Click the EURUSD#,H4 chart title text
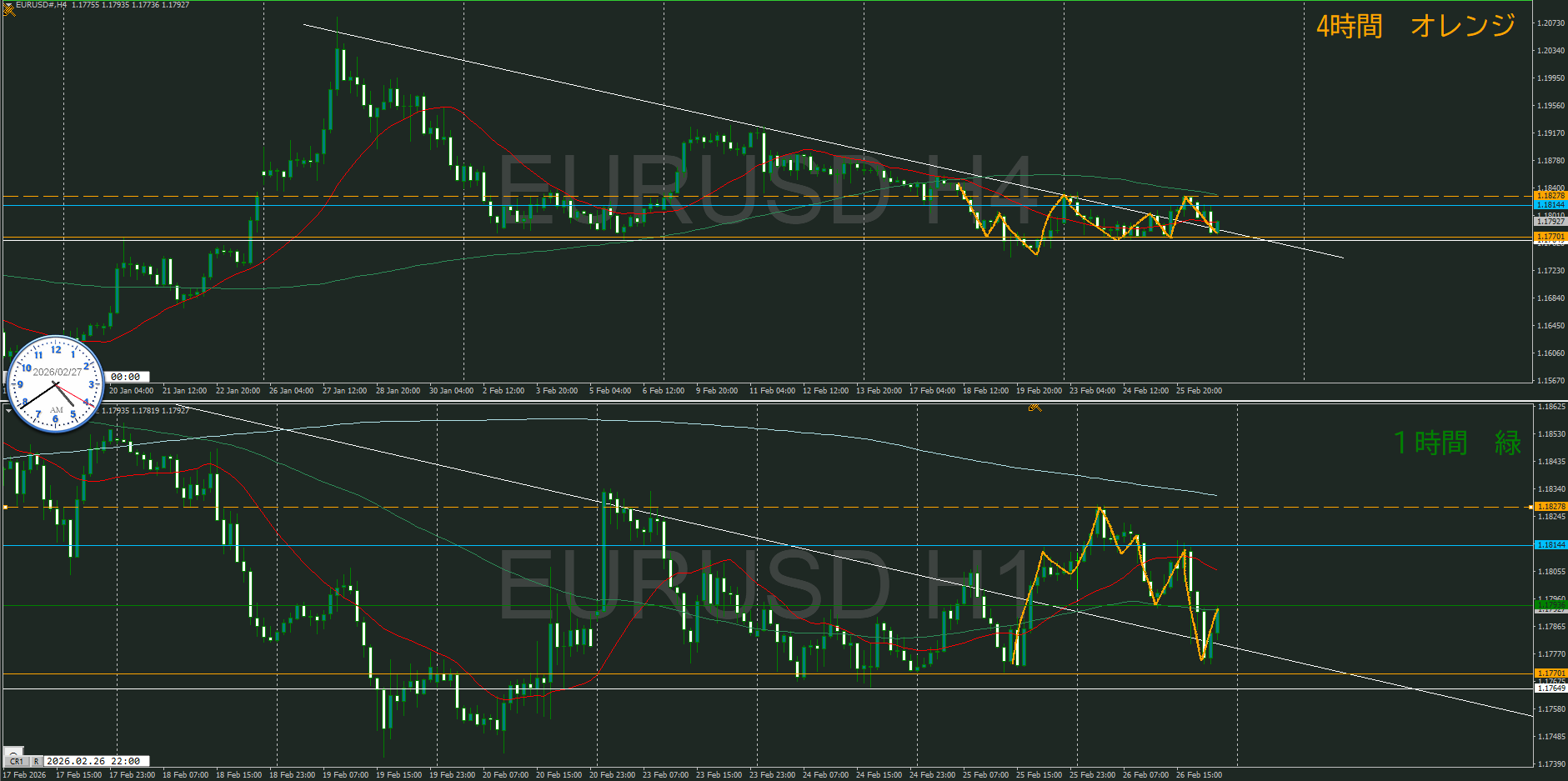This screenshot has width=1568, height=781. tap(42, 5)
